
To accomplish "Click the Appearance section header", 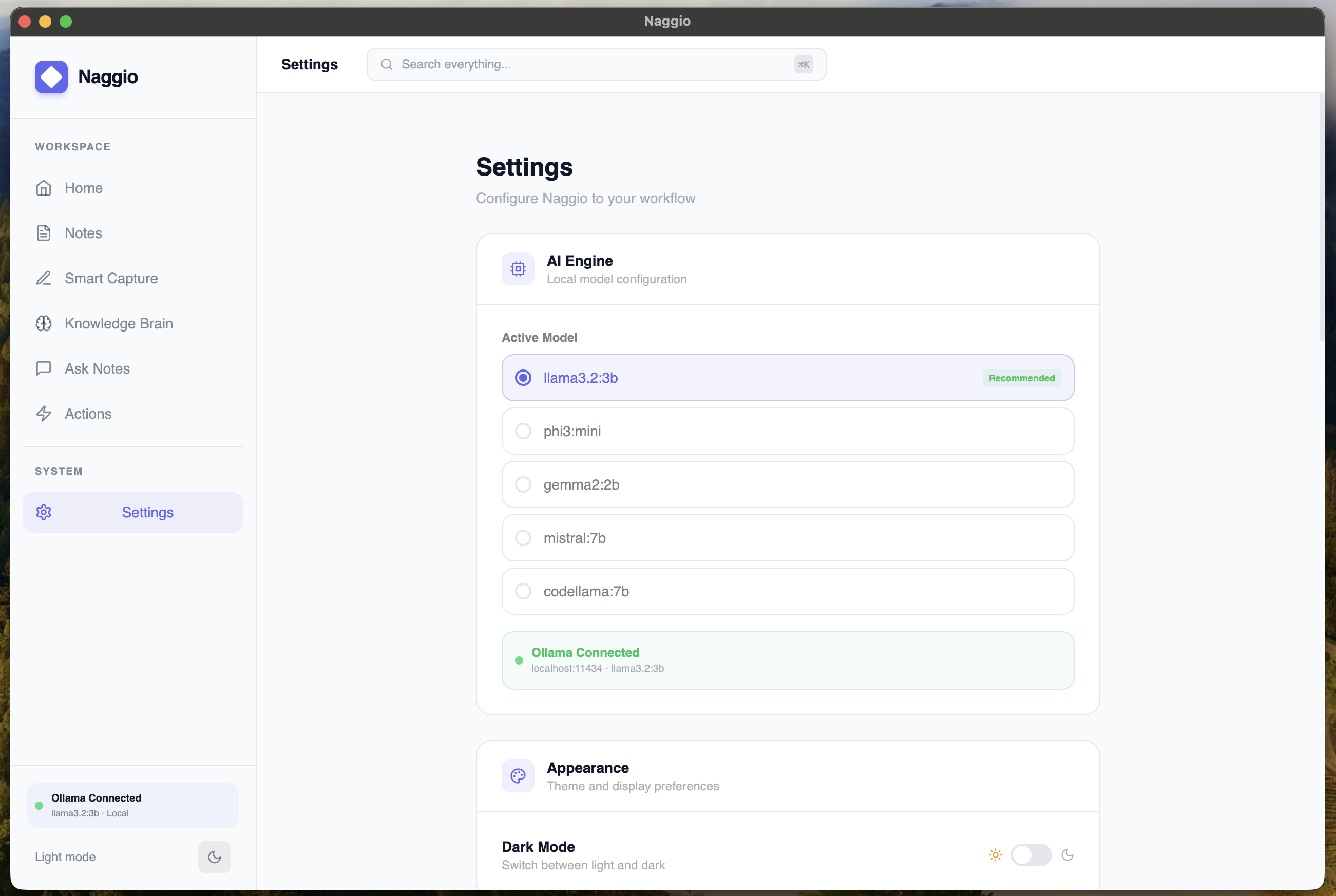I will pyautogui.click(x=788, y=776).
